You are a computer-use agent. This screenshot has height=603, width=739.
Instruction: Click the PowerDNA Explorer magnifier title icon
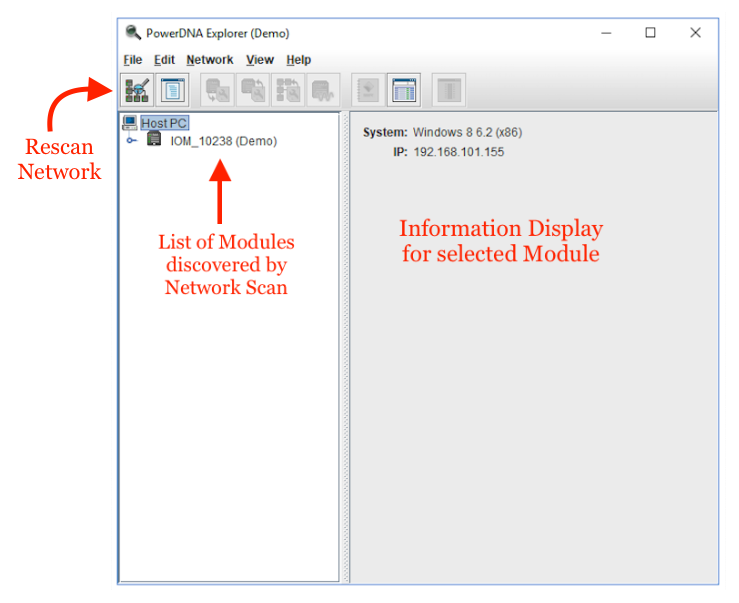click(x=133, y=33)
